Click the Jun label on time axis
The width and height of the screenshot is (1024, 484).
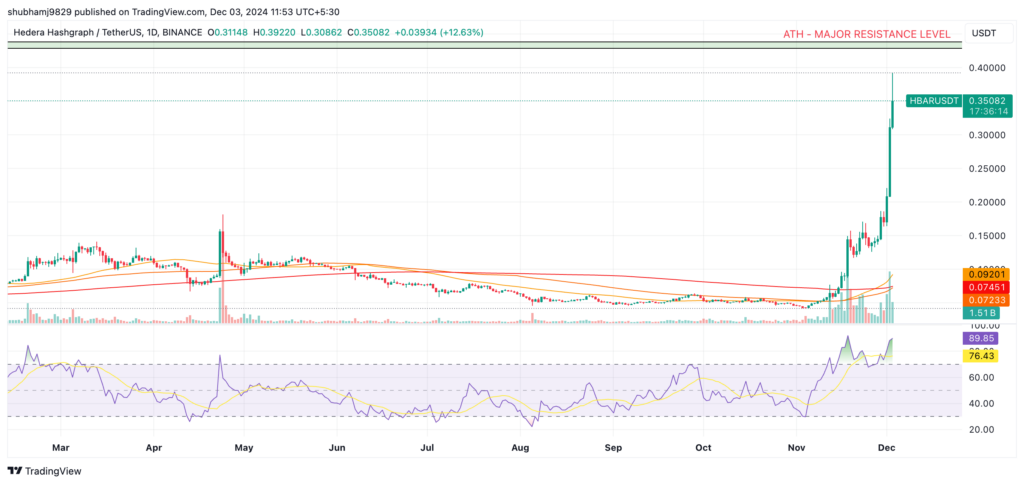[x=336, y=448]
